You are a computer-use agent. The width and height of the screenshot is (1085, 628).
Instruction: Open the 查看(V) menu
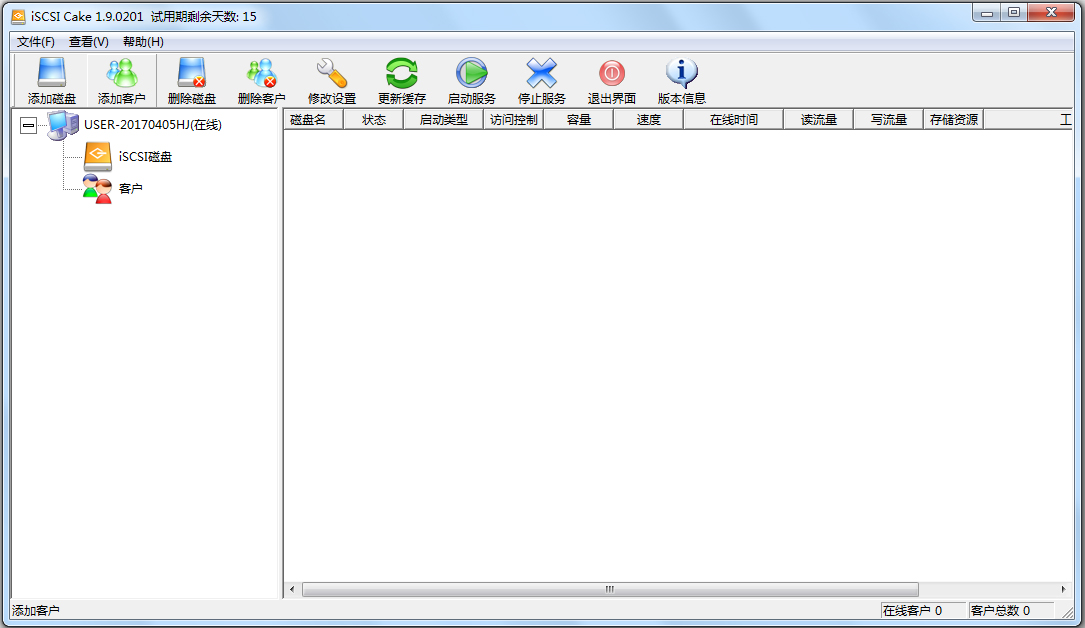pos(88,42)
